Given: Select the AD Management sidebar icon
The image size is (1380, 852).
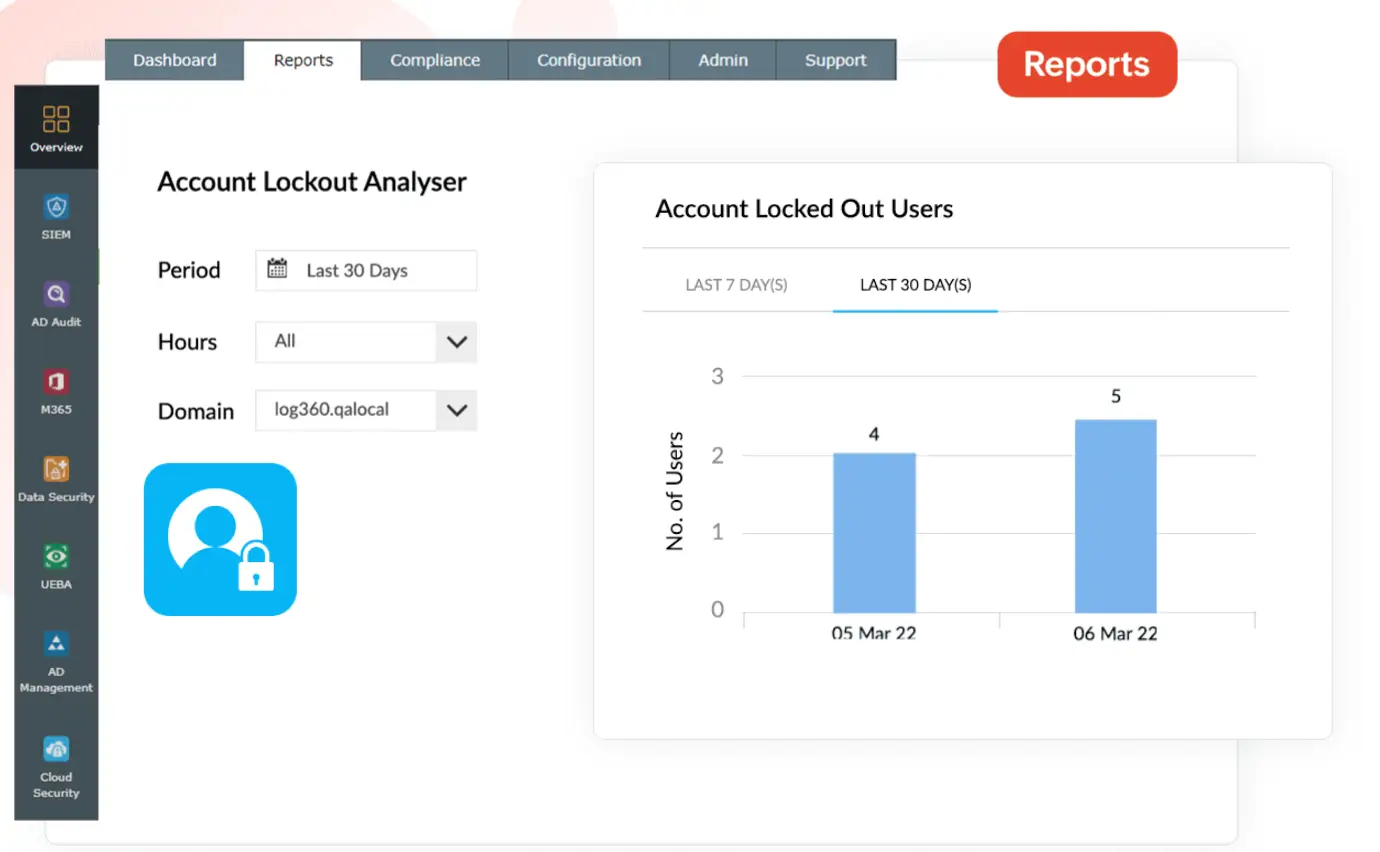Looking at the screenshot, I should pos(56,643).
